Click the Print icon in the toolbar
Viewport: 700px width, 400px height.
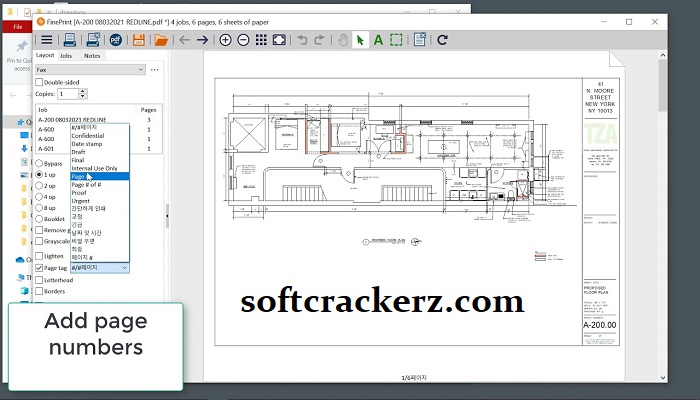click(x=69, y=40)
